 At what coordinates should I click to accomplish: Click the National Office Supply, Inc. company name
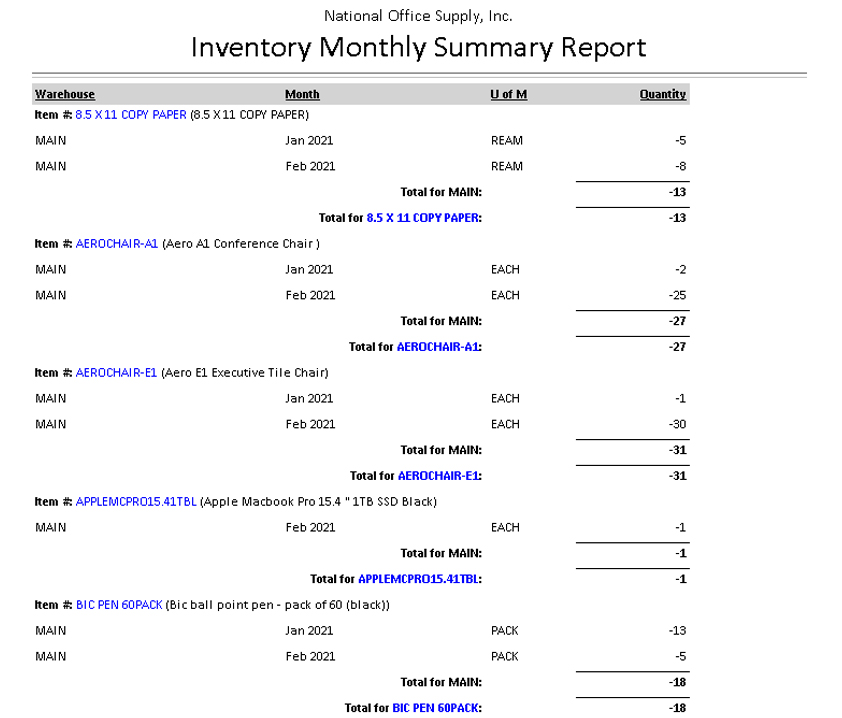[x=418, y=16]
